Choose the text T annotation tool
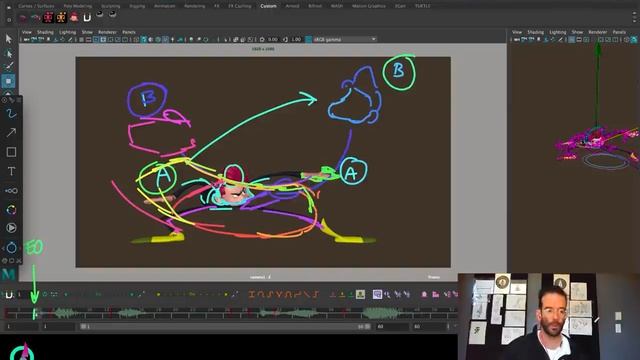The height and width of the screenshot is (360, 640). coord(11,171)
